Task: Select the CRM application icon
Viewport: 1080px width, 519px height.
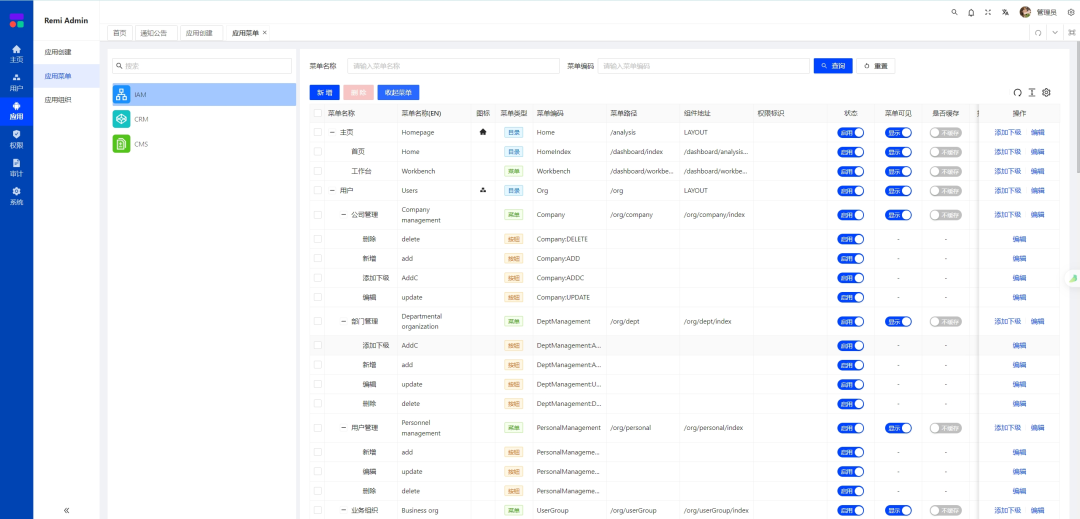Action: point(121,119)
